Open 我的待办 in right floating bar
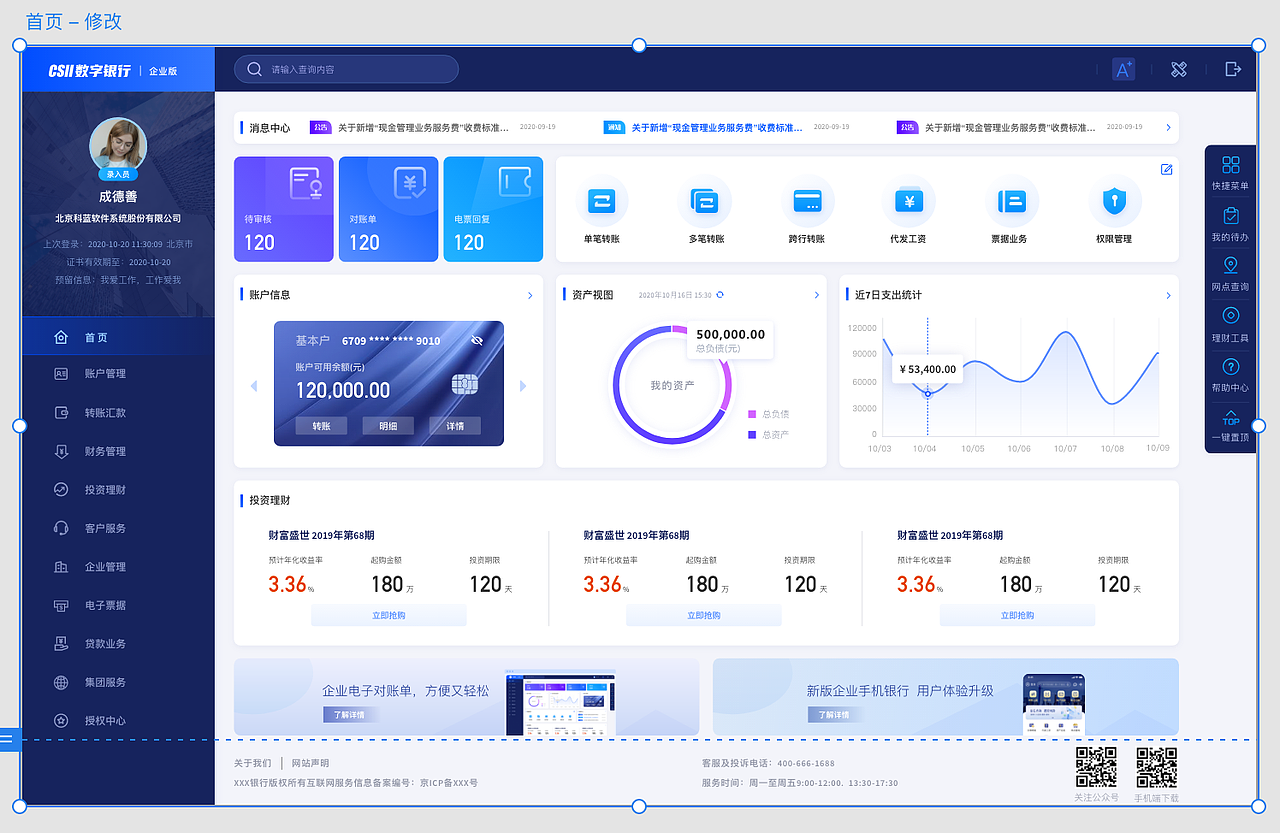 click(1231, 224)
